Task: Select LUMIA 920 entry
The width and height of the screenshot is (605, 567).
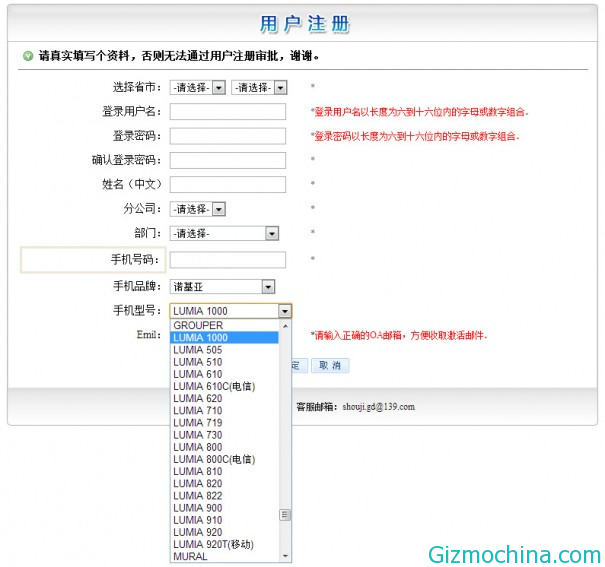Action: (224, 532)
